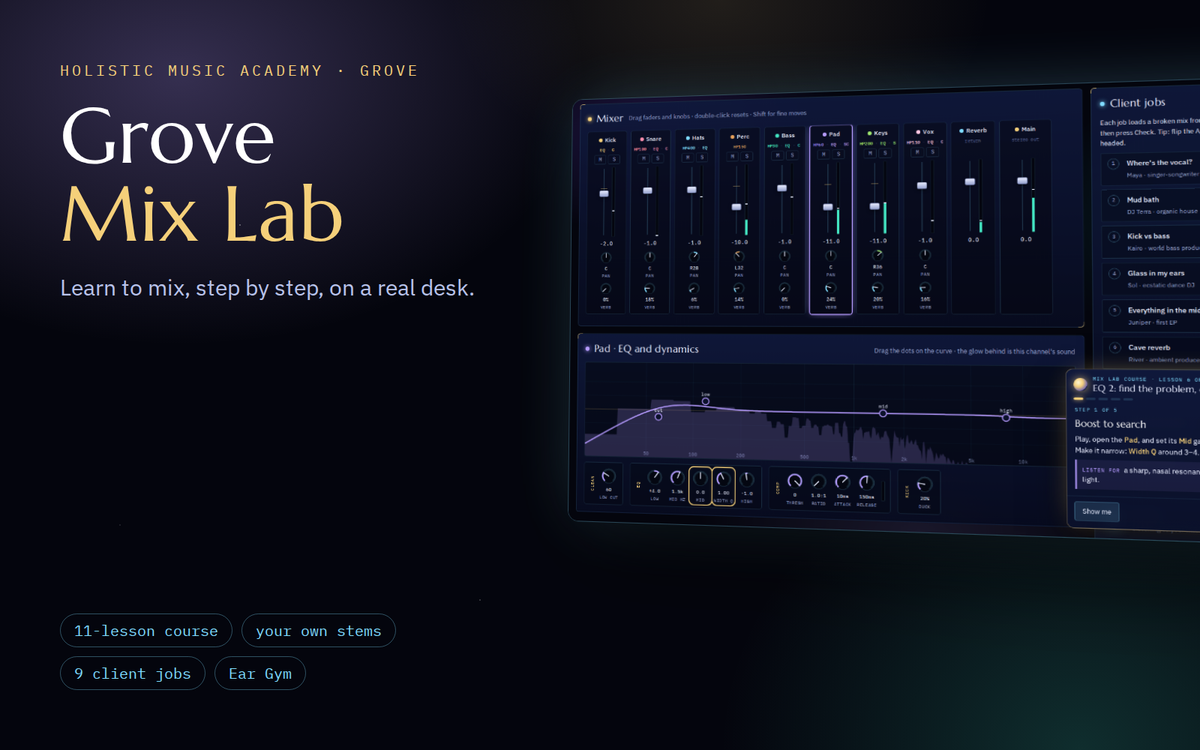Click the Kick pan knob
1200x750 pixels.
click(606, 257)
